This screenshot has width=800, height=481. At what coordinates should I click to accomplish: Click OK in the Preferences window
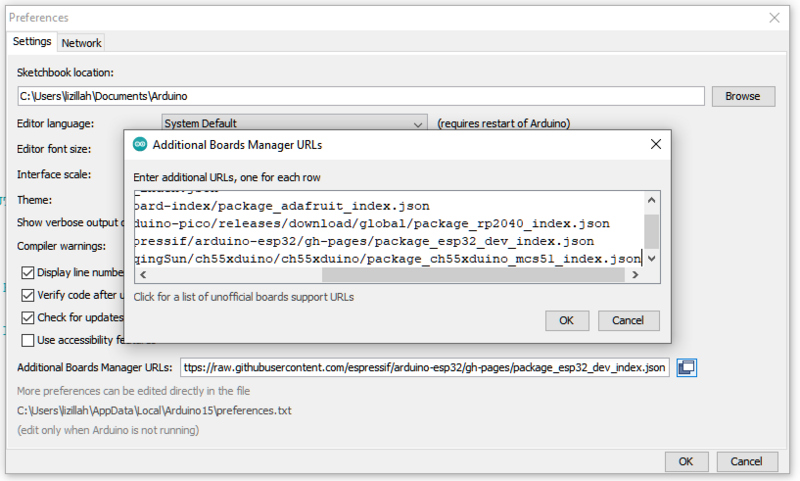[686, 462]
